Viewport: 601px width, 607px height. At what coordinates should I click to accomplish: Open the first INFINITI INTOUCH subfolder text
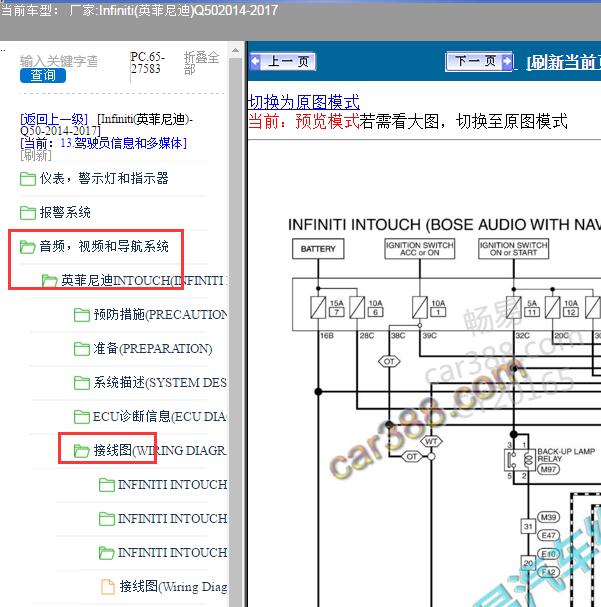point(173,485)
